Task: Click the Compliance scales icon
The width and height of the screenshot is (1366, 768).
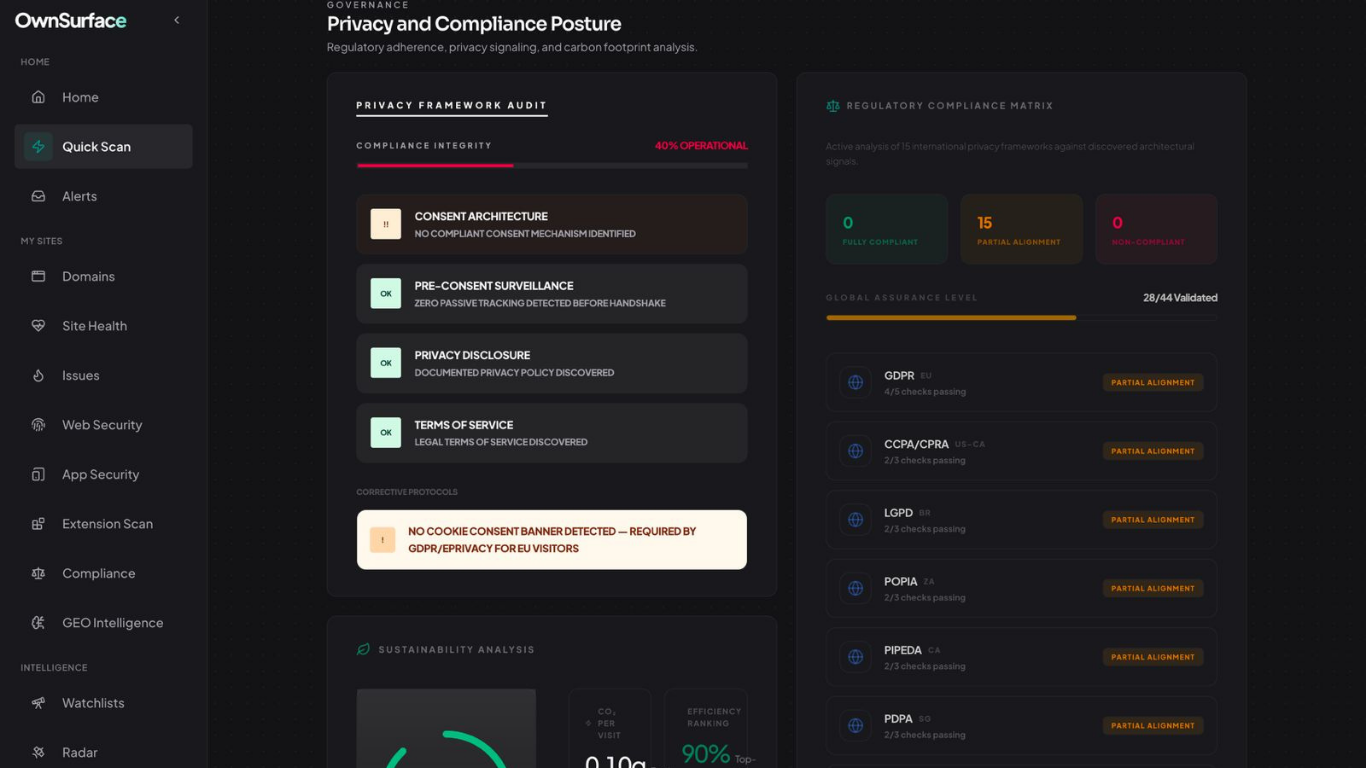Action: (38, 573)
